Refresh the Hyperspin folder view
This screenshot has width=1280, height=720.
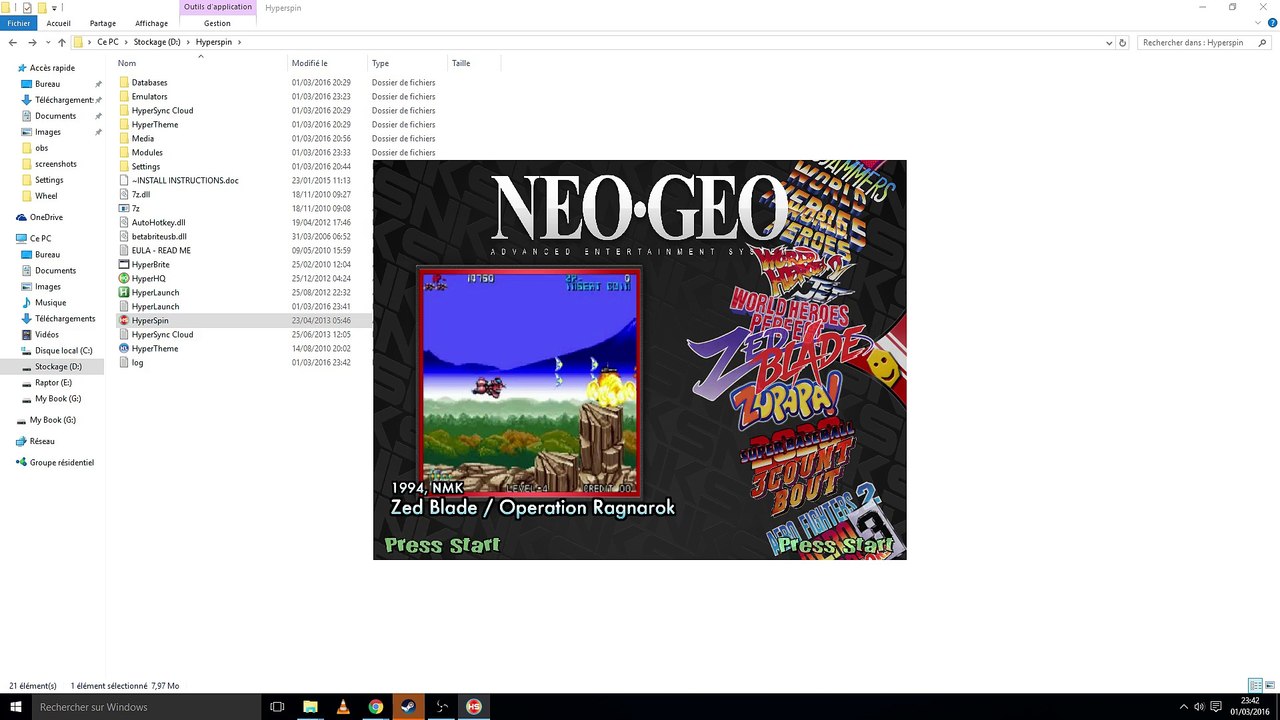click(1123, 43)
